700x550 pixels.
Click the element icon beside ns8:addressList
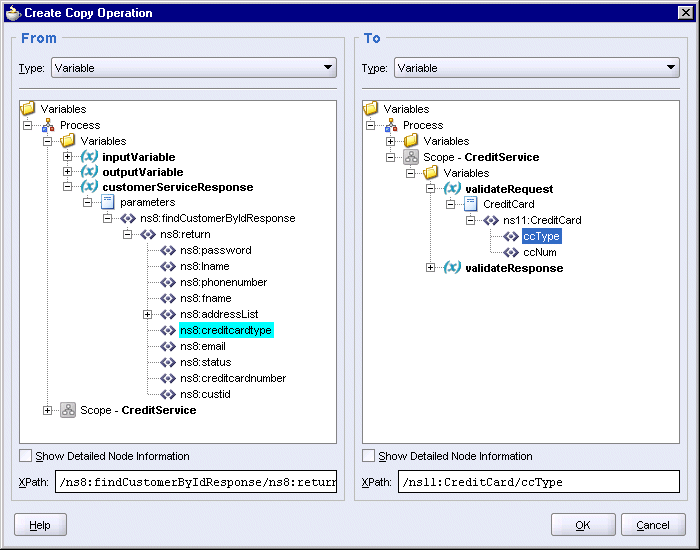click(x=168, y=314)
